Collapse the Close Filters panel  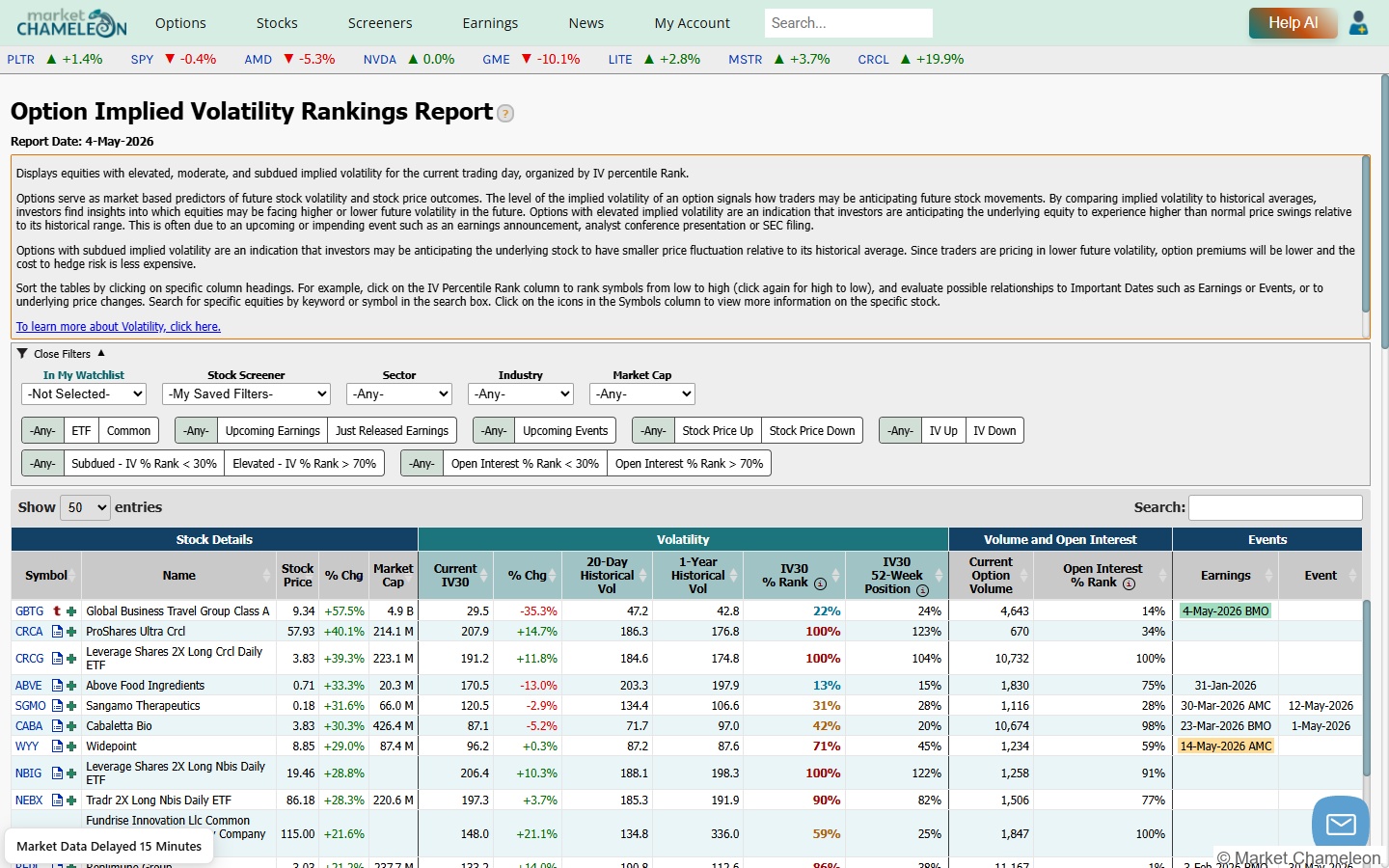click(62, 354)
